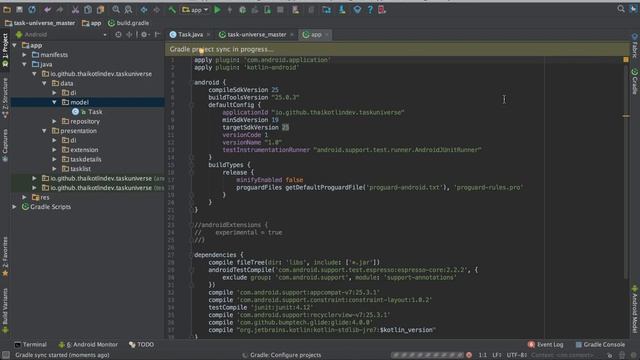Toggle the Captures tool window
The image size is (640, 360).
[5, 146]
